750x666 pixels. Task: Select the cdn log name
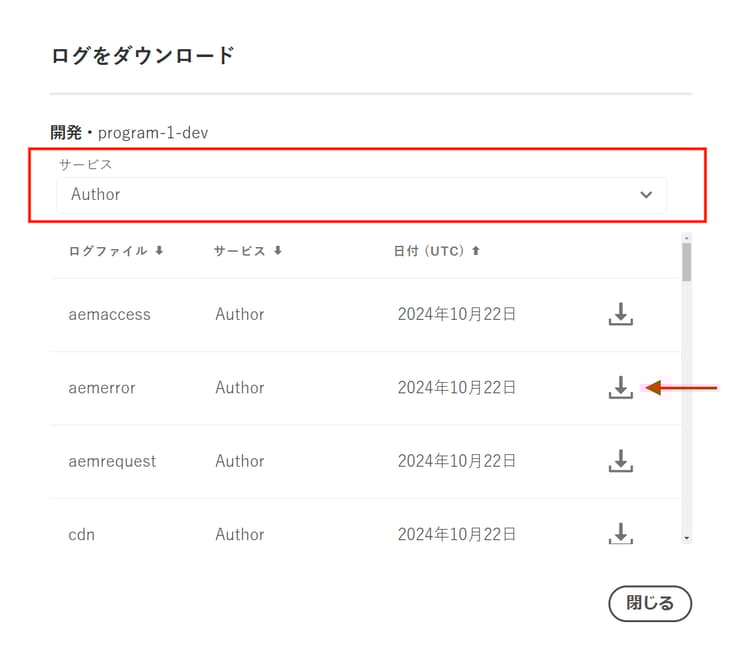coord(82,534)
